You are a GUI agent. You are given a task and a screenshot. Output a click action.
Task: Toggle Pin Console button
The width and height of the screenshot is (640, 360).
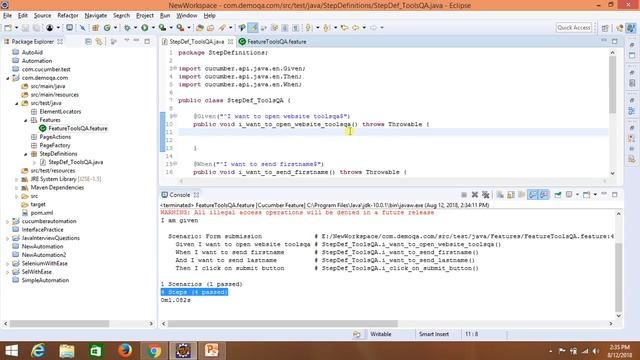[558, 195]
